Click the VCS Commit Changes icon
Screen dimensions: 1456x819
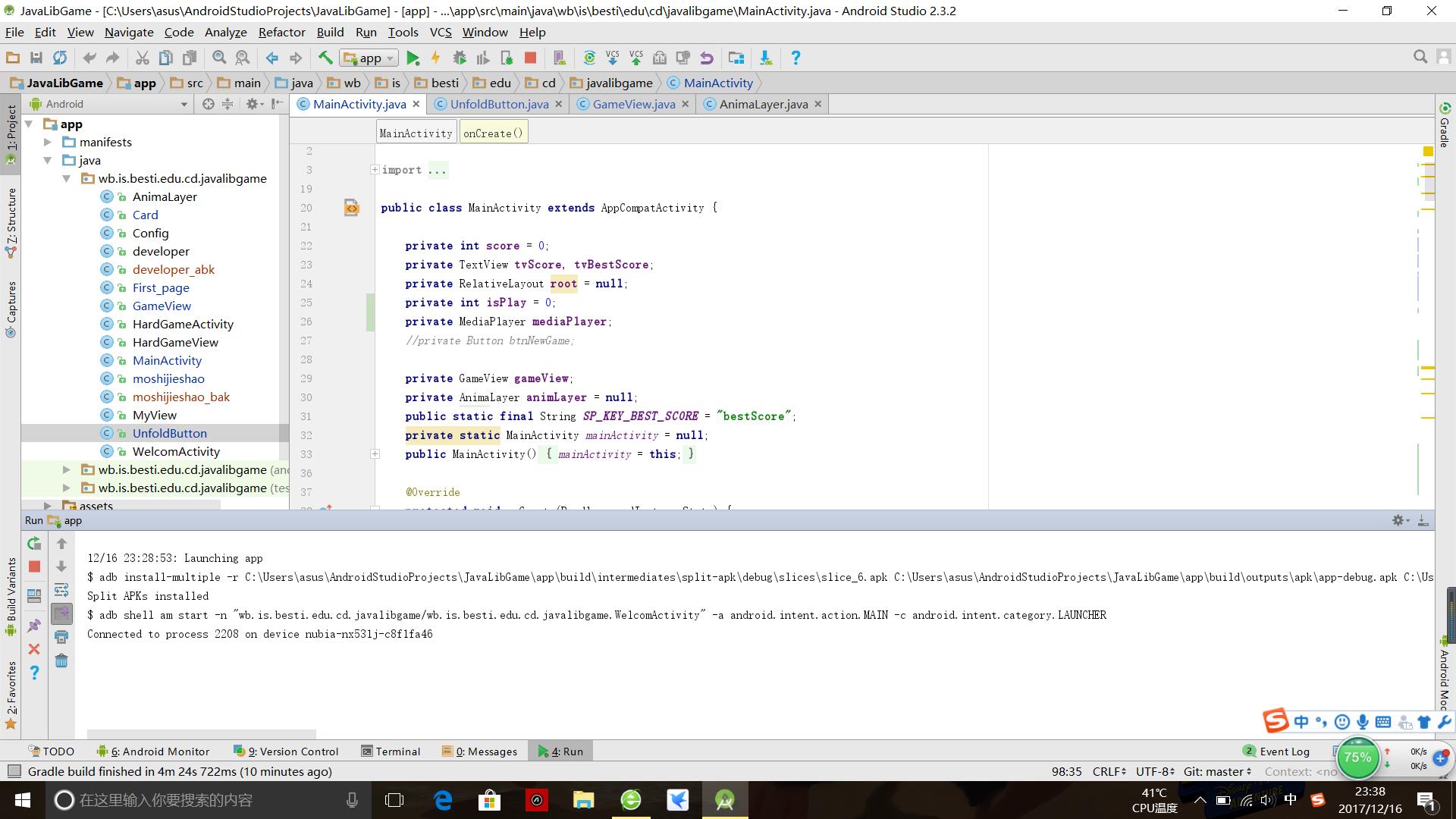click(635, 58)
